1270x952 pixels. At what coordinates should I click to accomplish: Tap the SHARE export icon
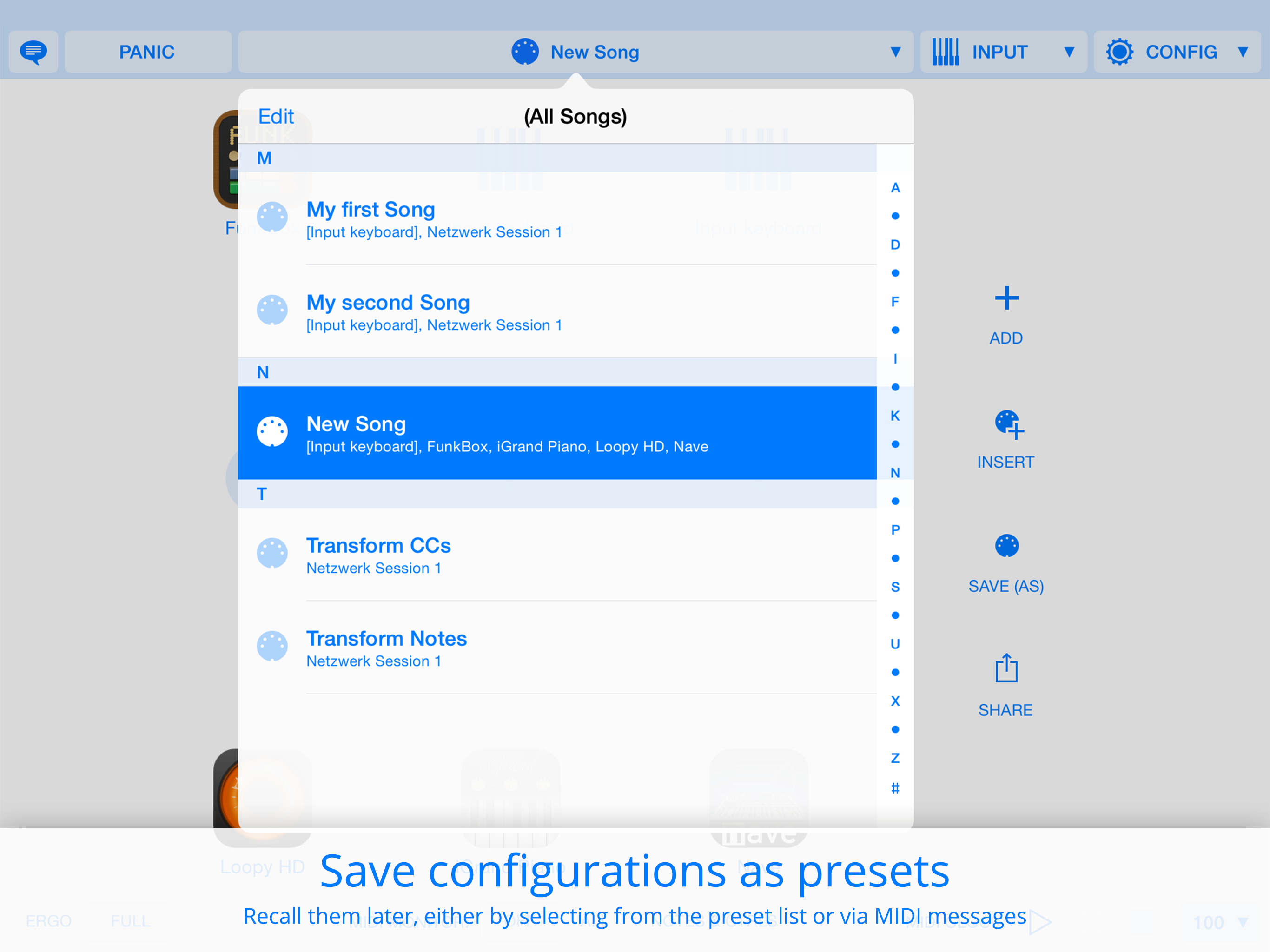tap(1006, 668)
